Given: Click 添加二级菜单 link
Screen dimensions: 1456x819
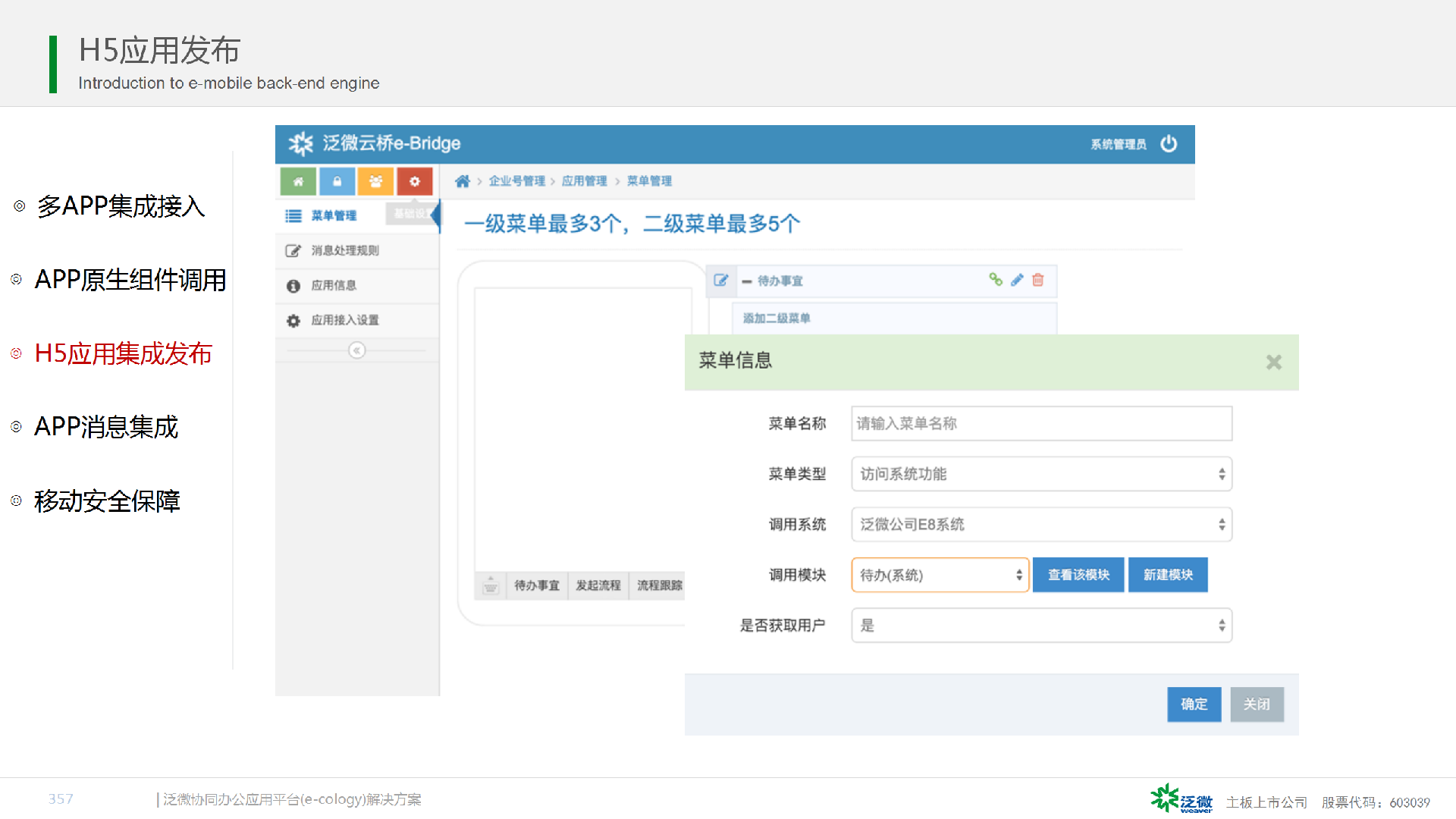Looking at the screenshot, I should [x=777, y=318].
